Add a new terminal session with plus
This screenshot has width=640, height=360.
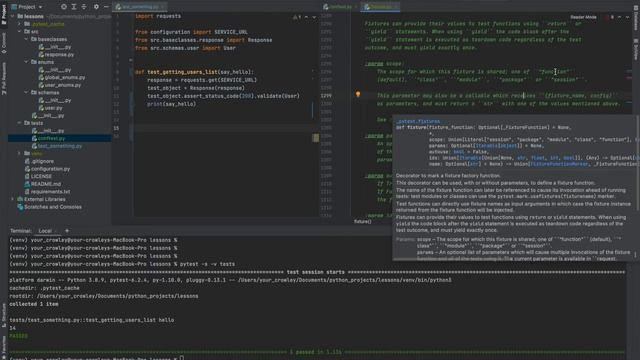67,231
